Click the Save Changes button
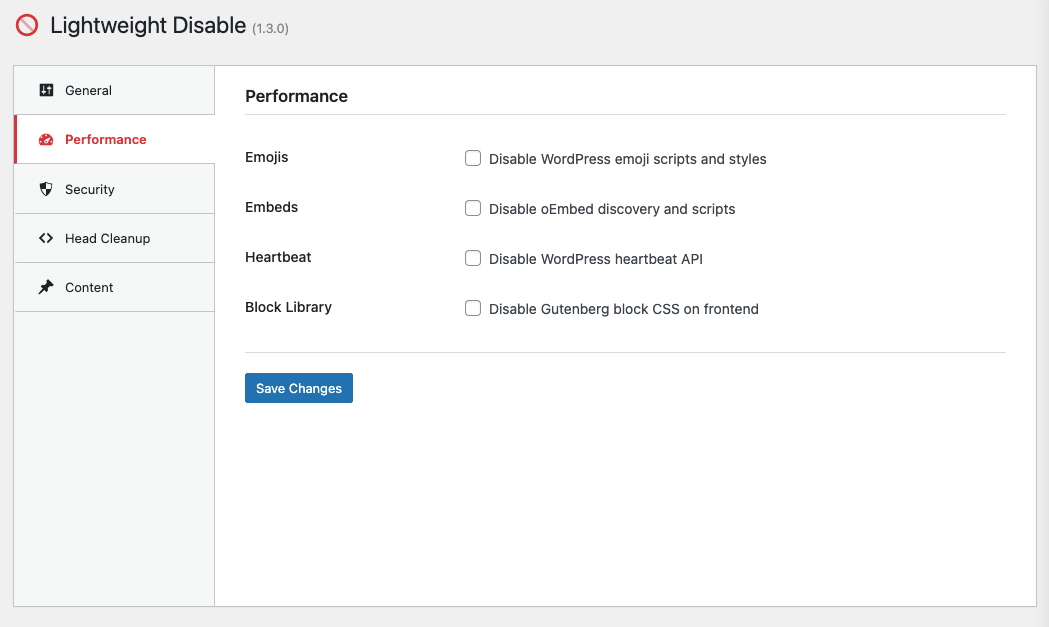The image size is (1049, 627). point(298,388)
